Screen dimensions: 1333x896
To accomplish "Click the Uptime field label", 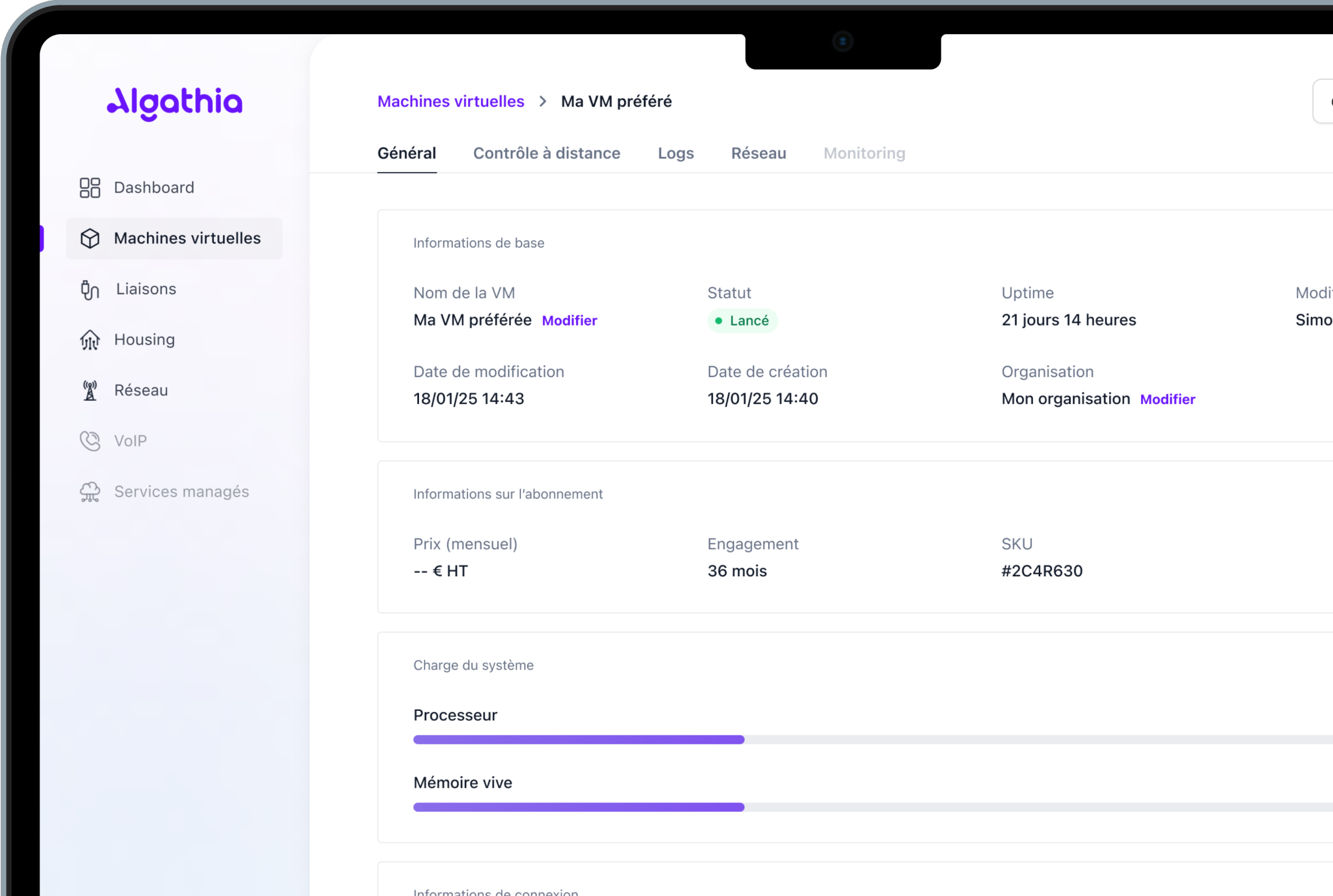I will (x=1027, y=293).
